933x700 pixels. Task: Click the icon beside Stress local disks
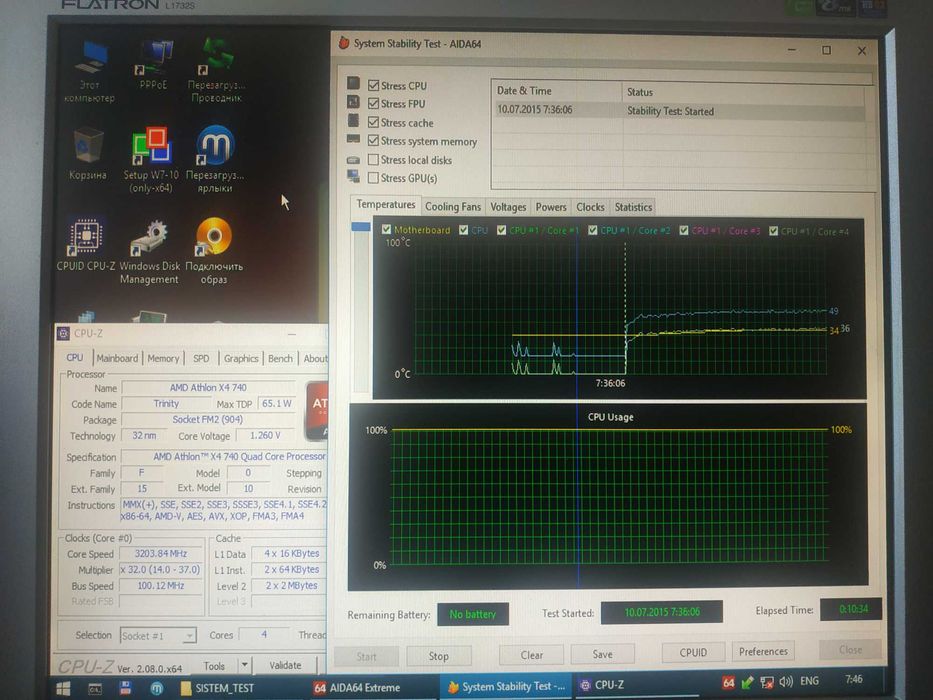click(x=353, y=160)
